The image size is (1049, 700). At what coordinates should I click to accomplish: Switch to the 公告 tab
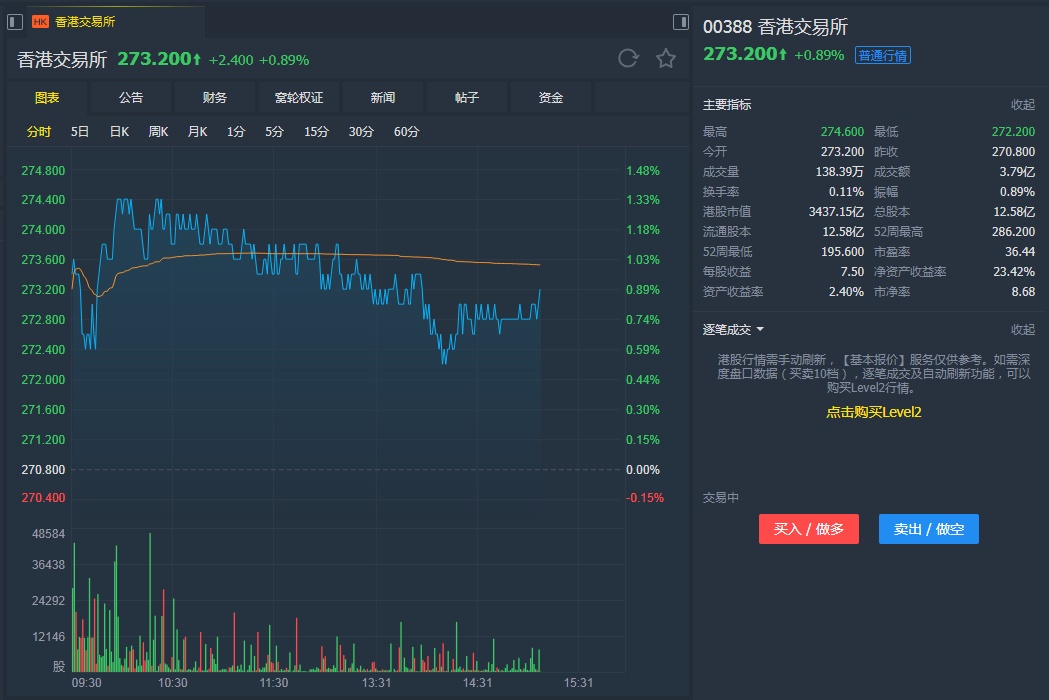pyautogui.click(x=131, y=97)
